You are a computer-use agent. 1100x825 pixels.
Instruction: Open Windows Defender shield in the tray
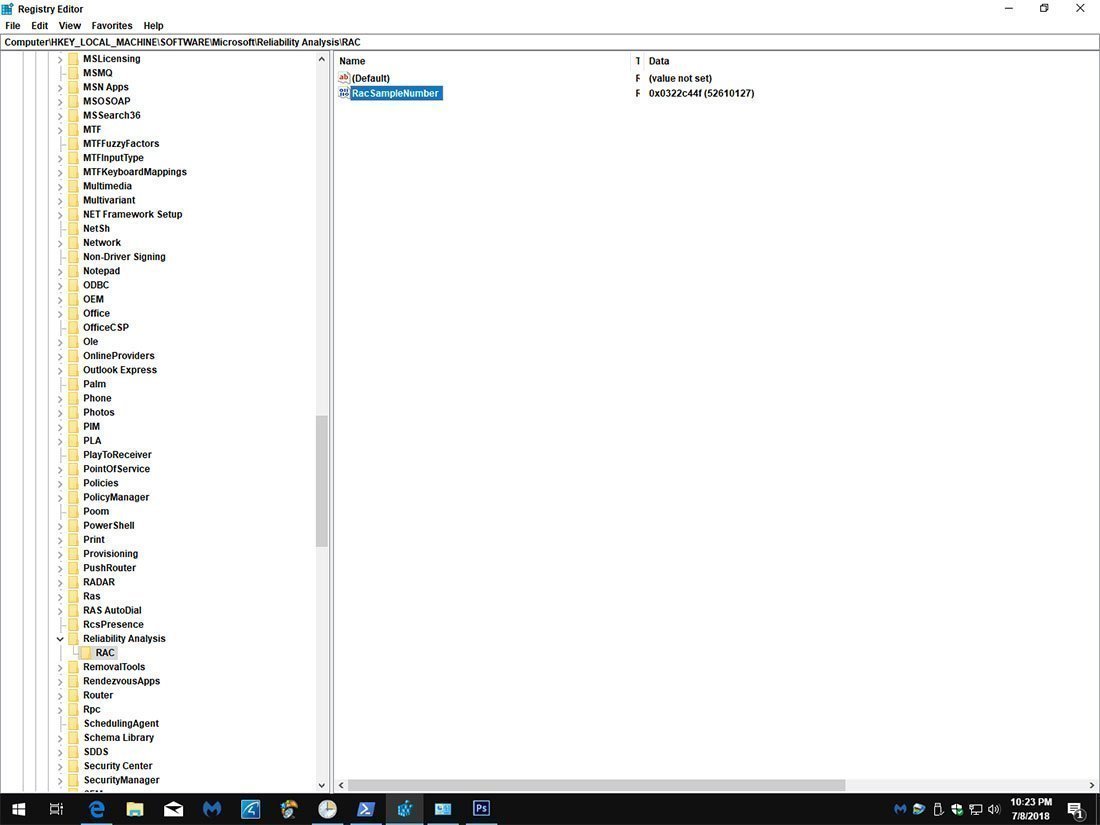[x=956, y=810]
